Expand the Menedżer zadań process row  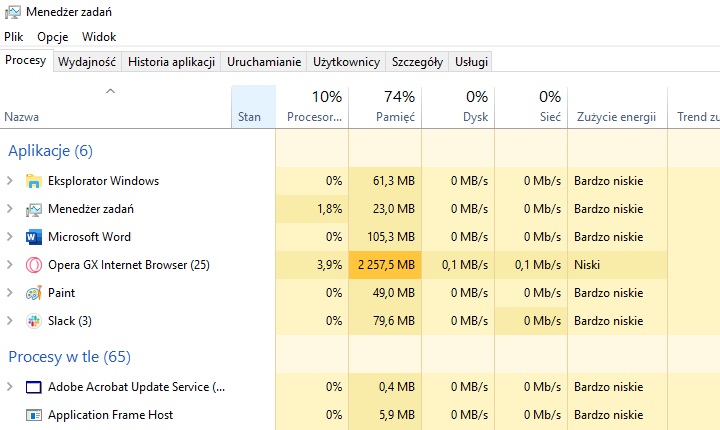[10, 209]
